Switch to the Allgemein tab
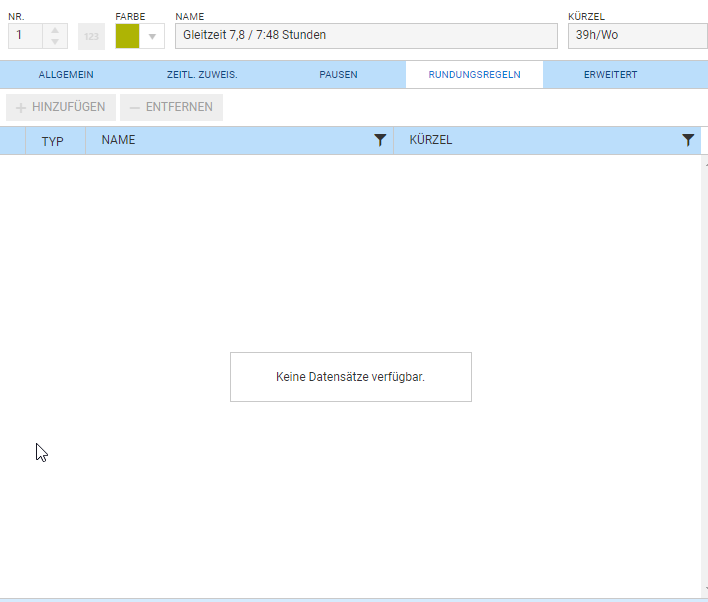 pos(66,75)
